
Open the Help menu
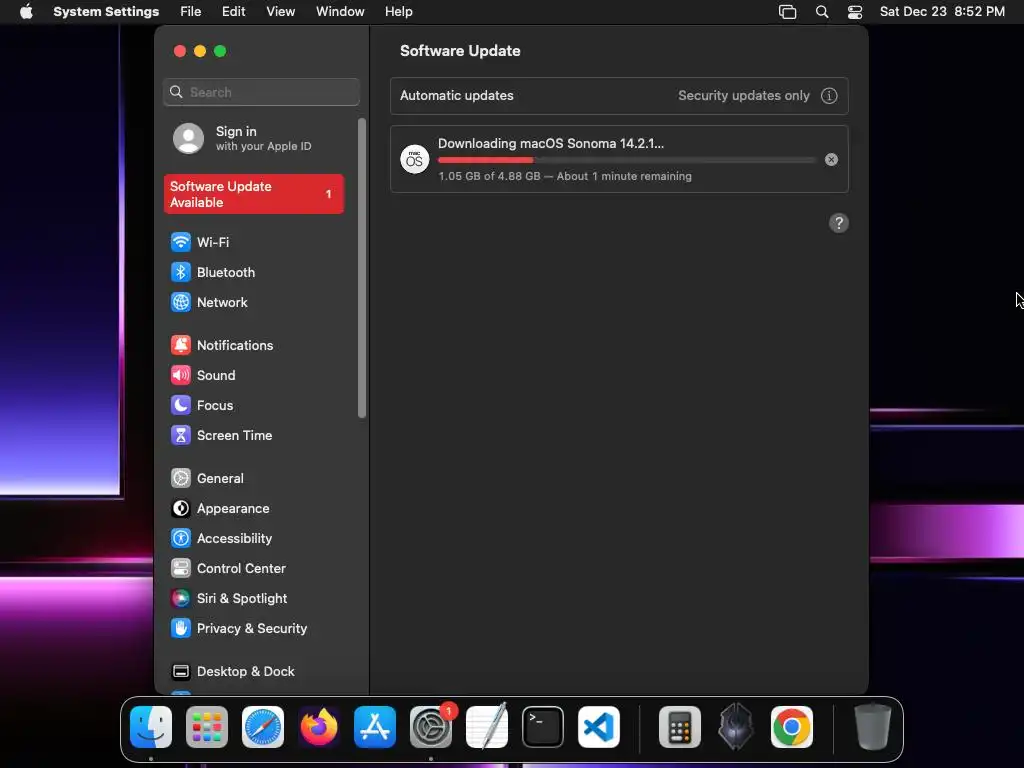coord(398,12)
